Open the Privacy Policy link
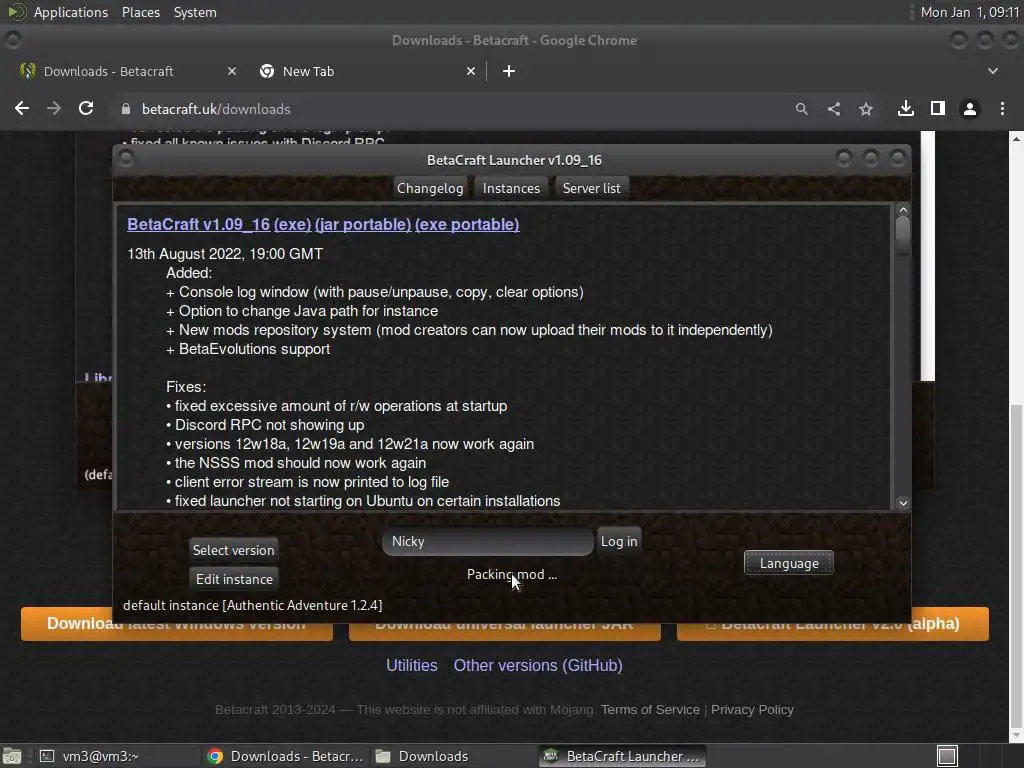 752,710
